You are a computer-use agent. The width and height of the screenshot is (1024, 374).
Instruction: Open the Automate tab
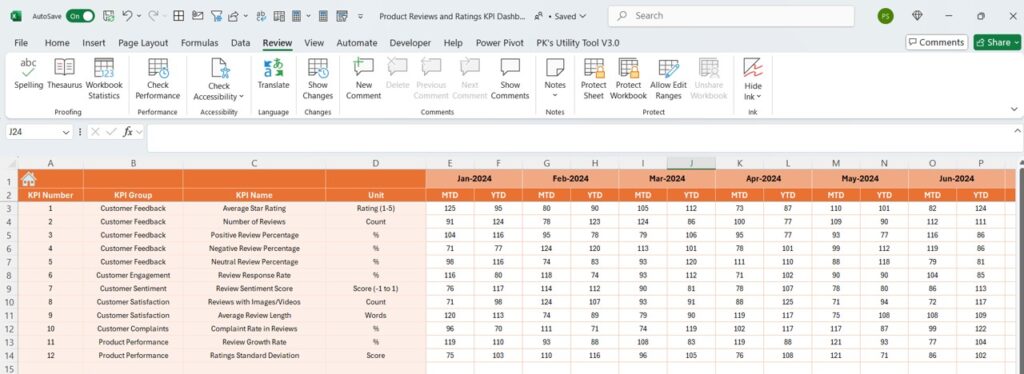pos(357,42)
